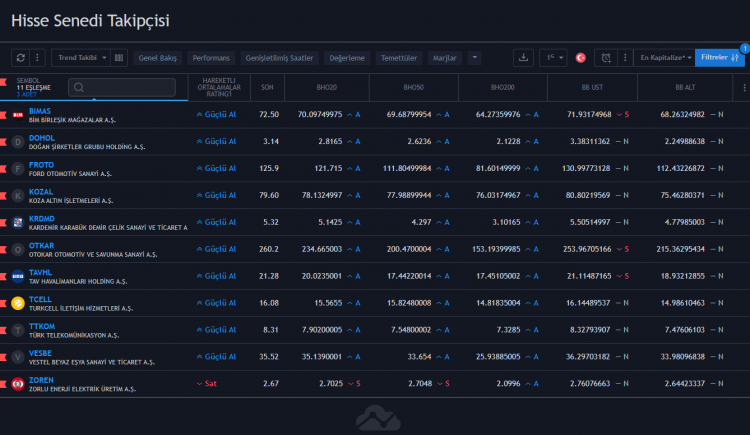Toggle the red flag on TCELL row

click(x=3, y=303)
